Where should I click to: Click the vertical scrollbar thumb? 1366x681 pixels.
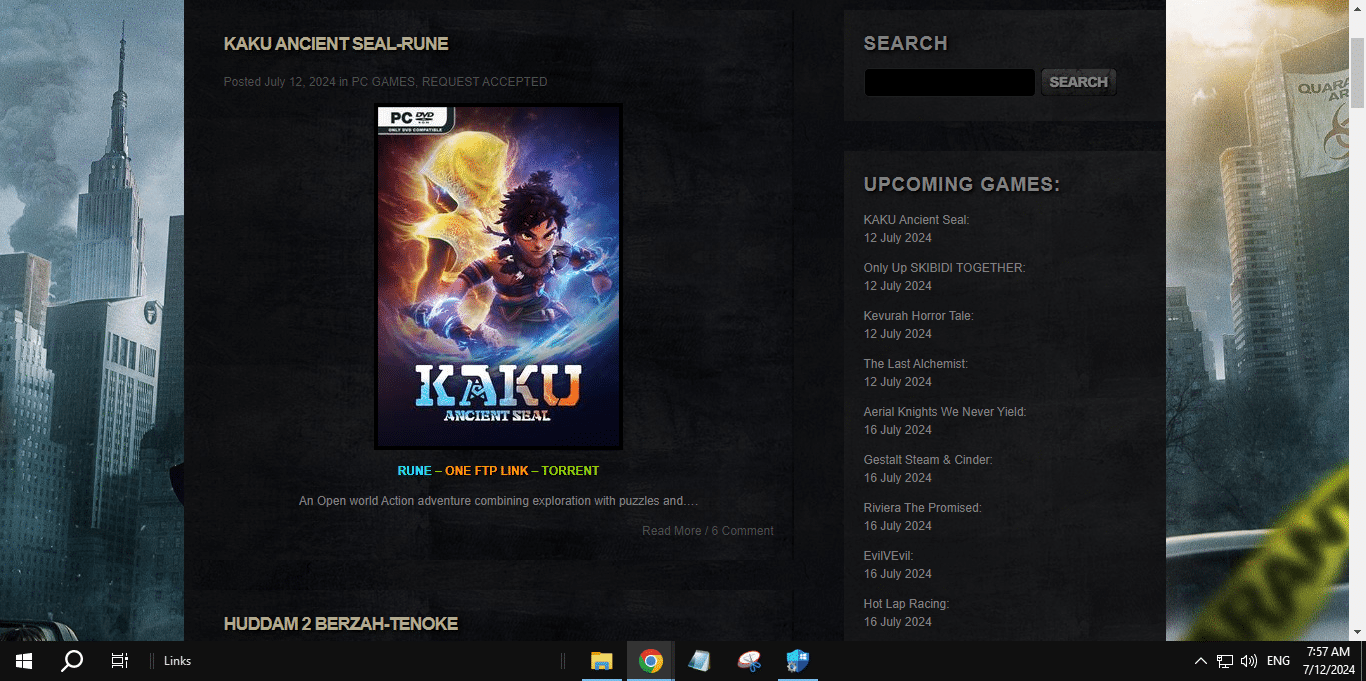tap(1357, 72)
